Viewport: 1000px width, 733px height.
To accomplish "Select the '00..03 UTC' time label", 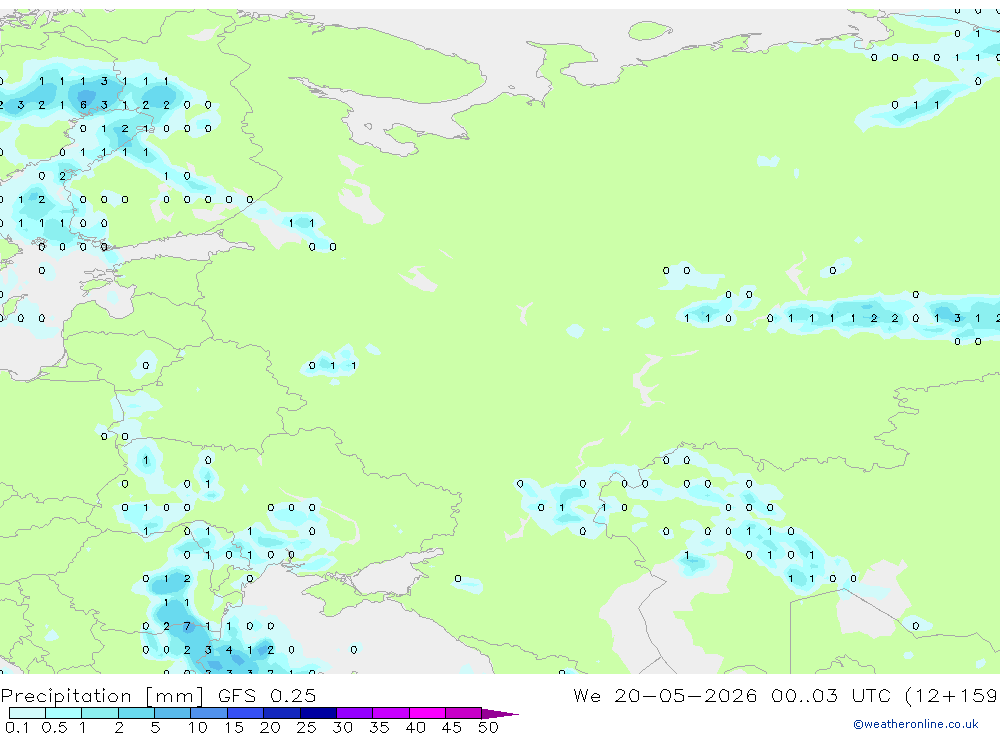I will point(830,695).
